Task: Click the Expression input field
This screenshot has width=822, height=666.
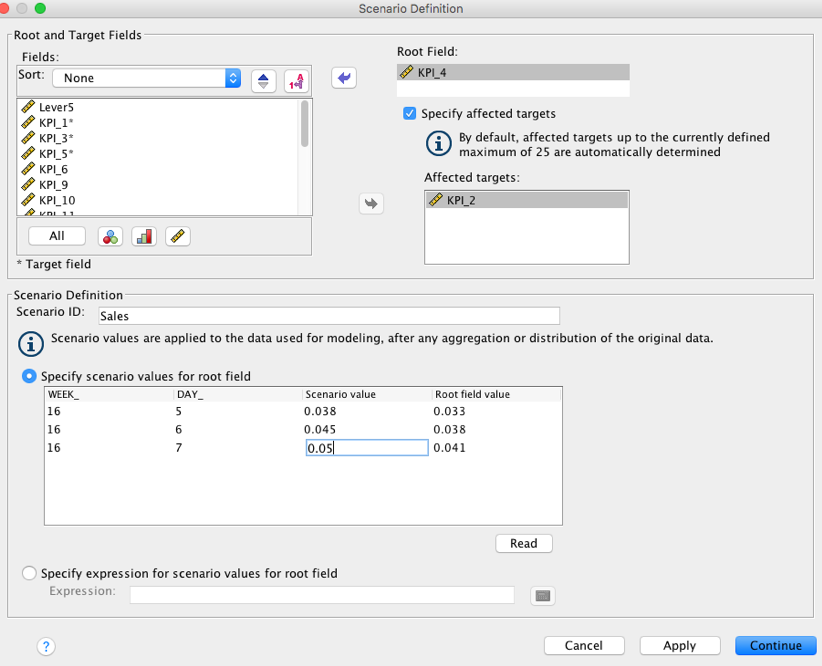Action: coord(322,595)
